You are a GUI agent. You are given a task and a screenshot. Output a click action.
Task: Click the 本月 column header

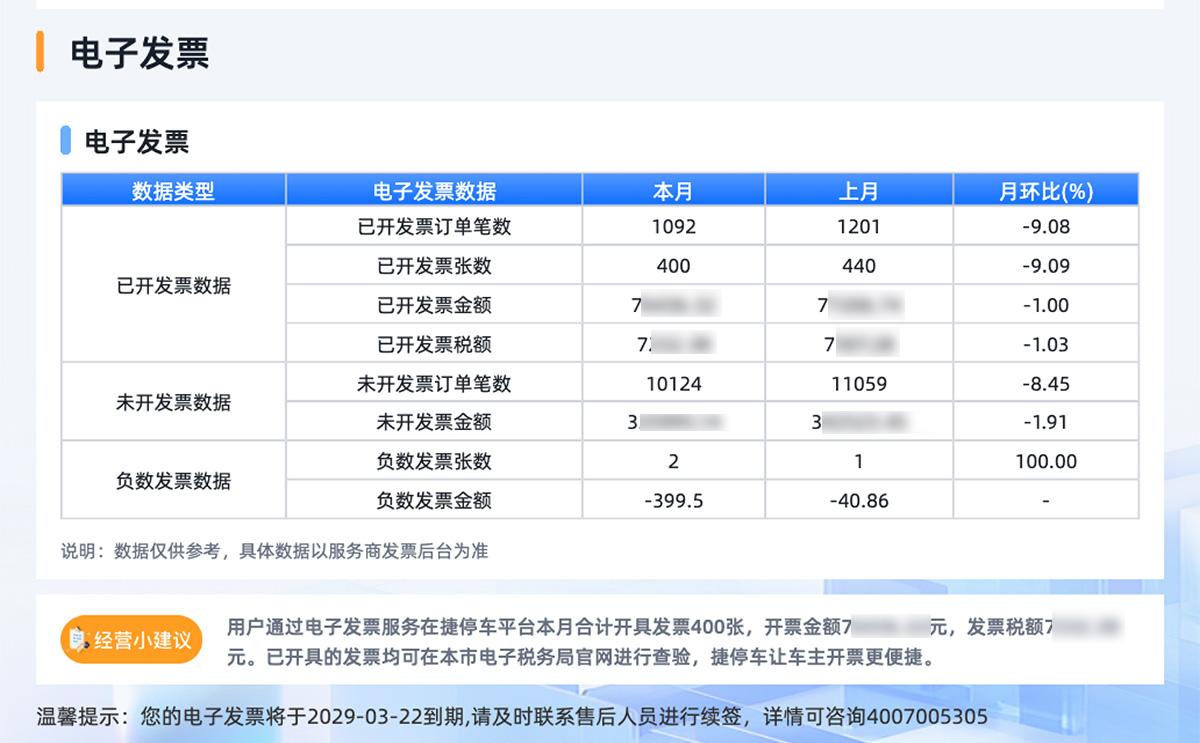pos(673,189)
